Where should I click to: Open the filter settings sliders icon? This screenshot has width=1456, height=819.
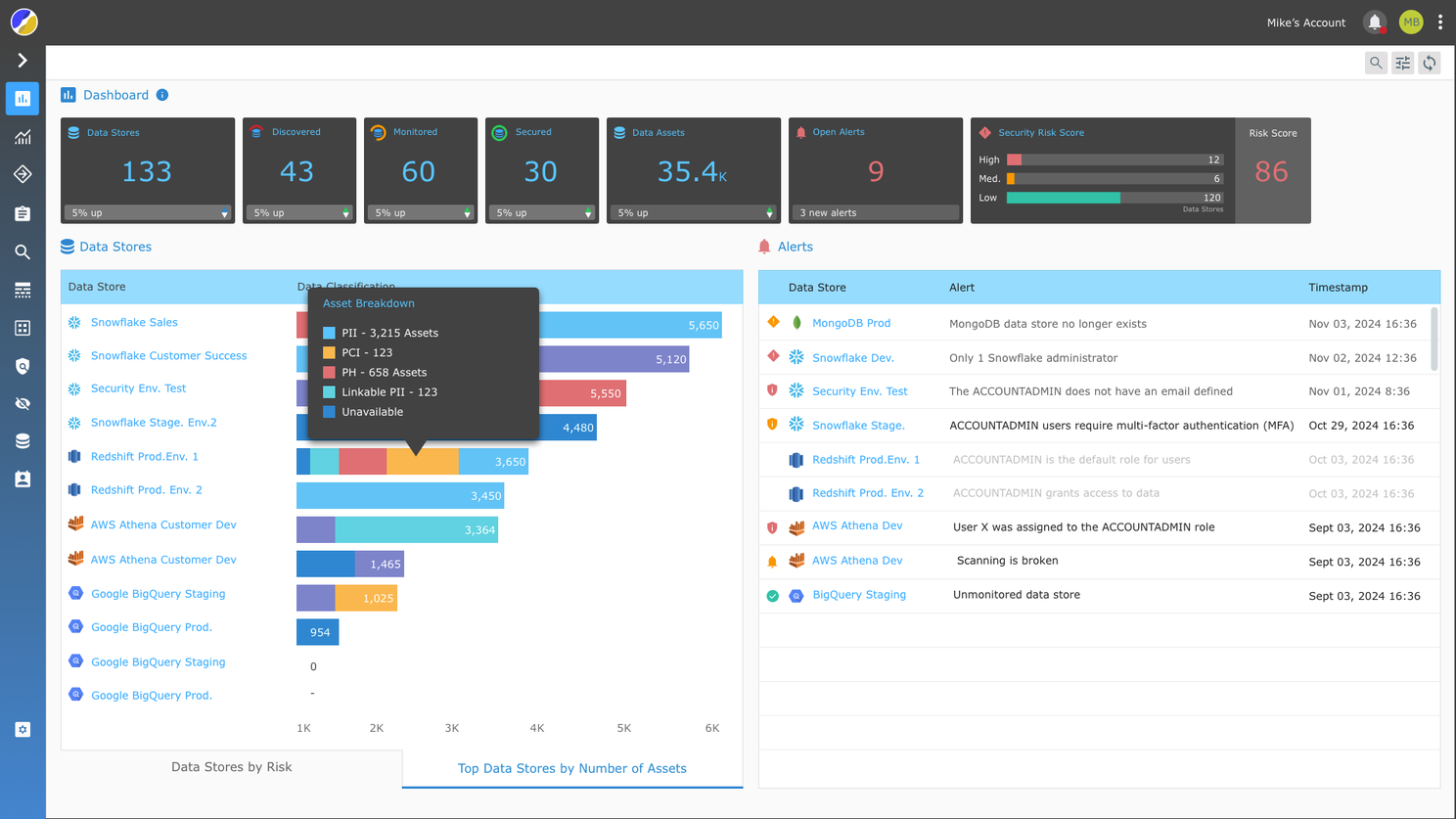1403,64
